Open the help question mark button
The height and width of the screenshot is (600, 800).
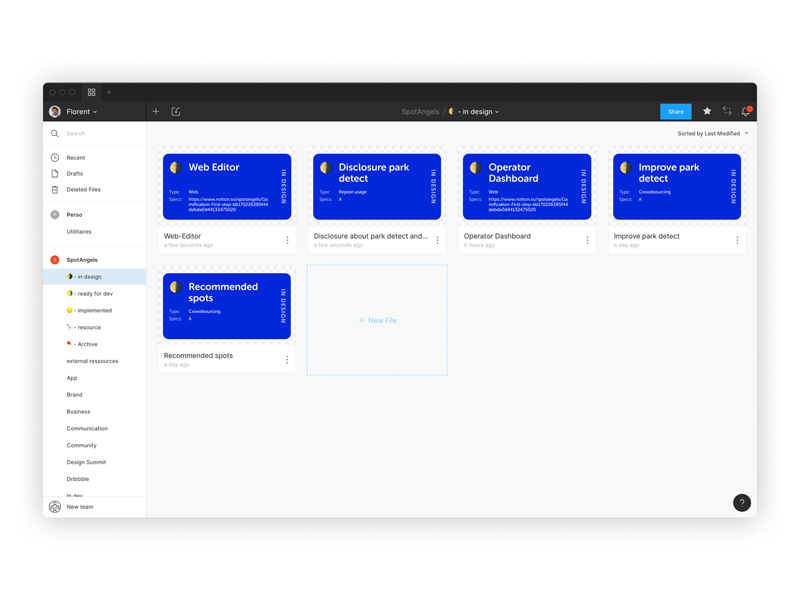point(741,503)
